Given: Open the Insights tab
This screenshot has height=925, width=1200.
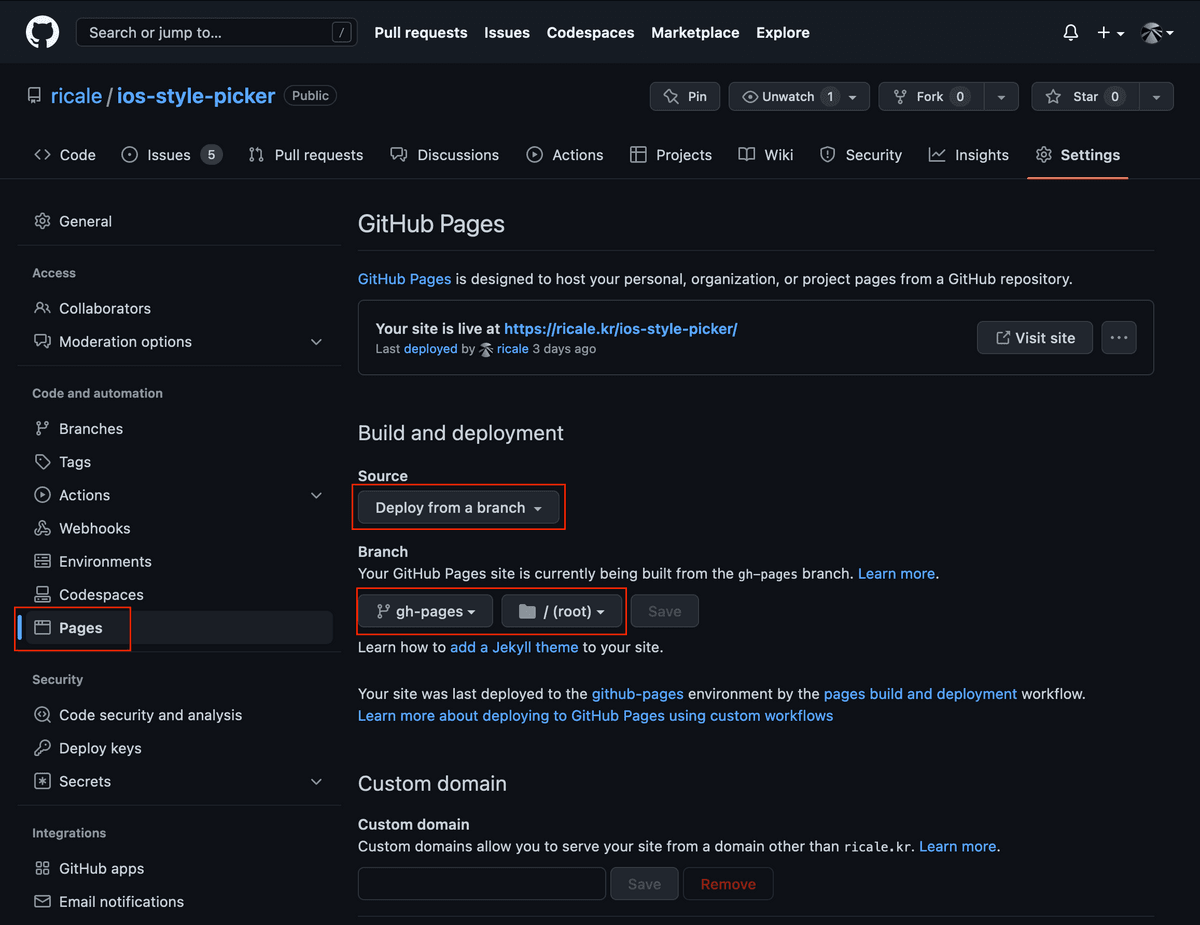Looking at the screenshot, I should click(x=969, y=155).
